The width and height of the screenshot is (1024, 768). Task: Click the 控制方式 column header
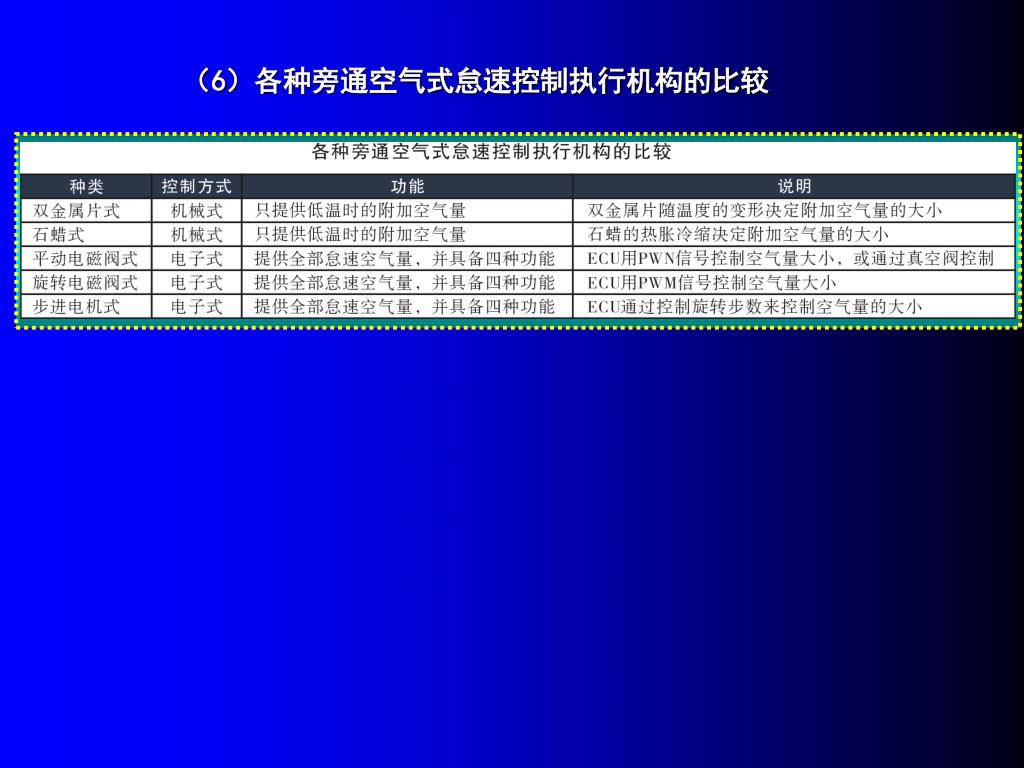(197, 186)
